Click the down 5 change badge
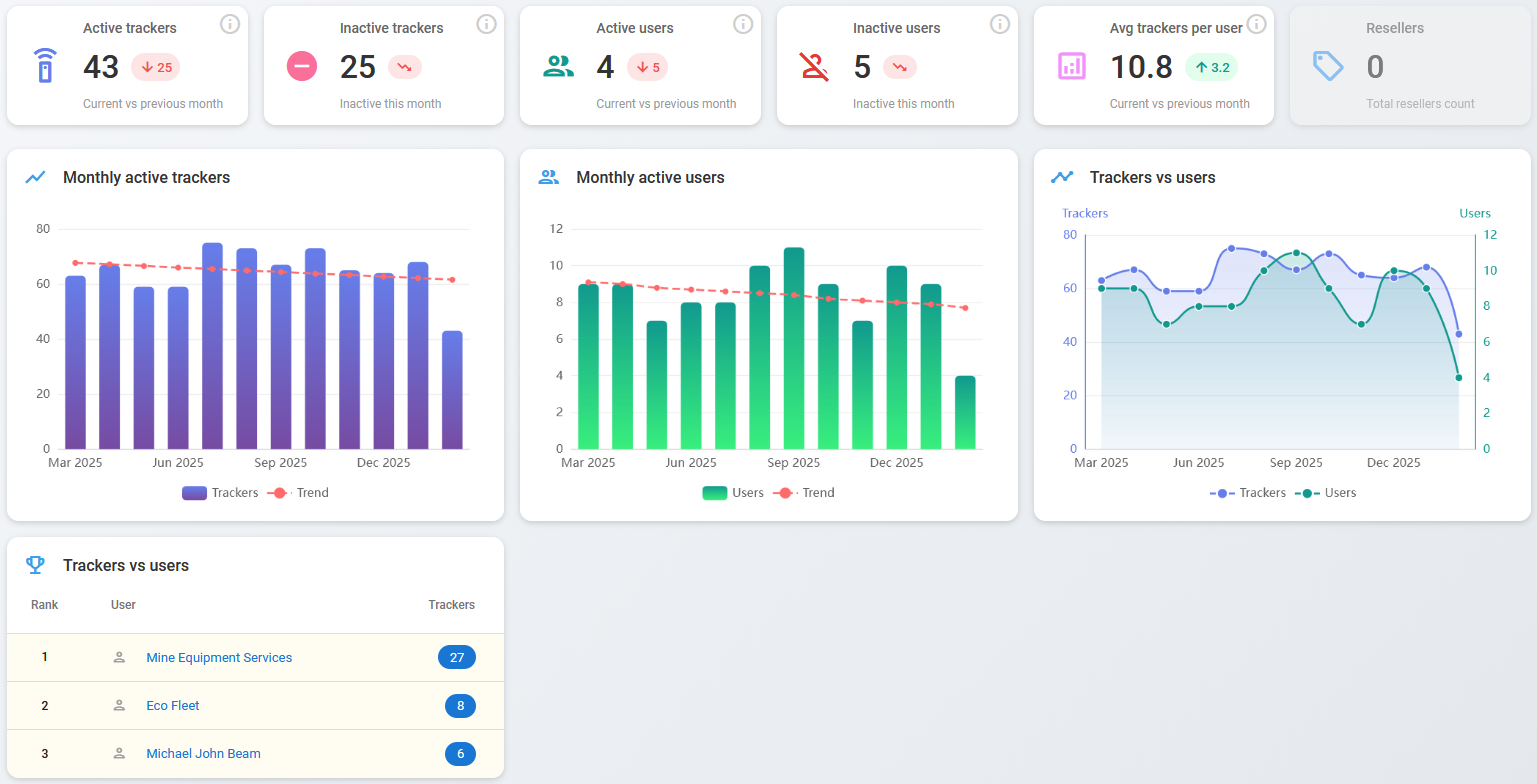 pos(648,67)
